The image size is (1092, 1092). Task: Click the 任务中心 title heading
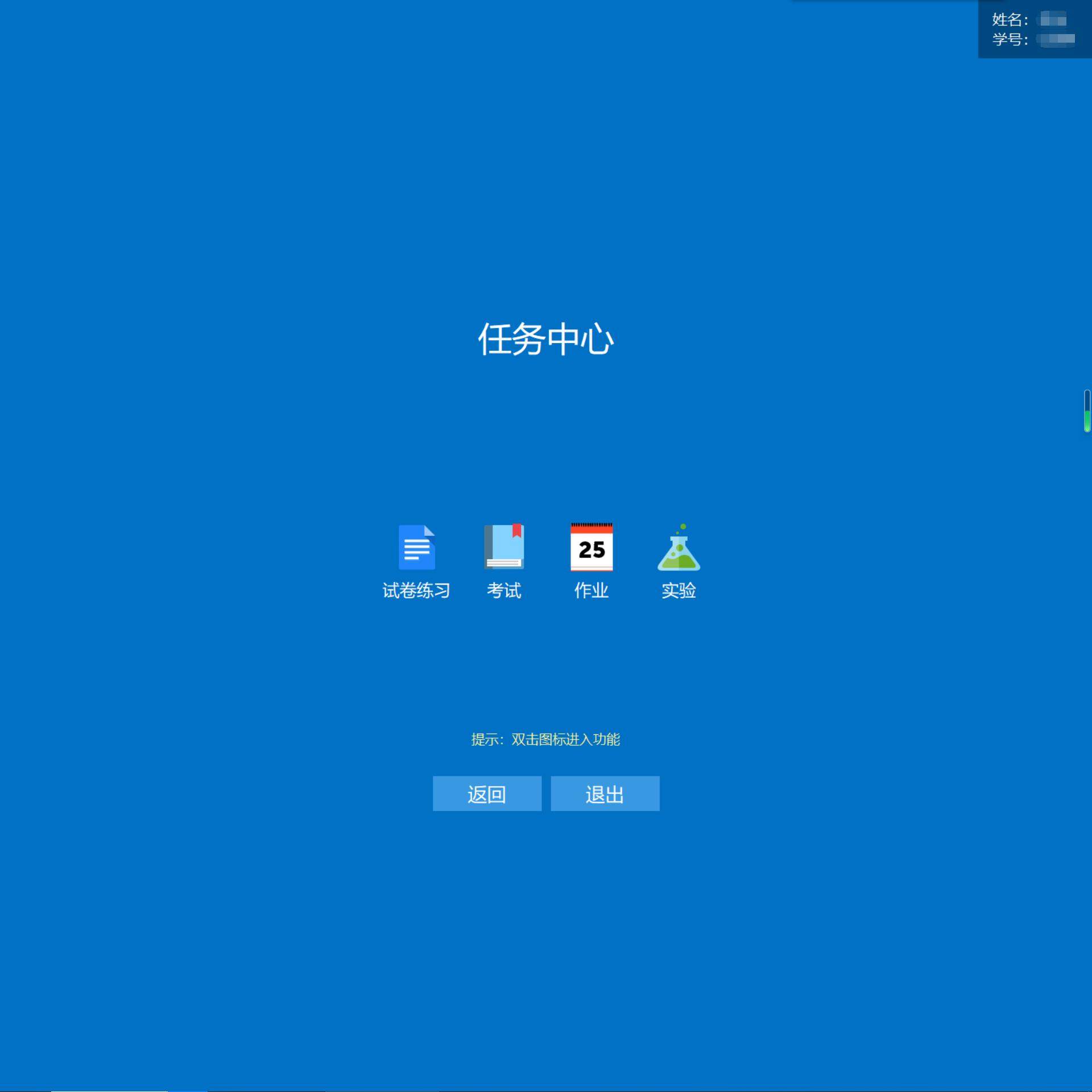coord(546,339)
